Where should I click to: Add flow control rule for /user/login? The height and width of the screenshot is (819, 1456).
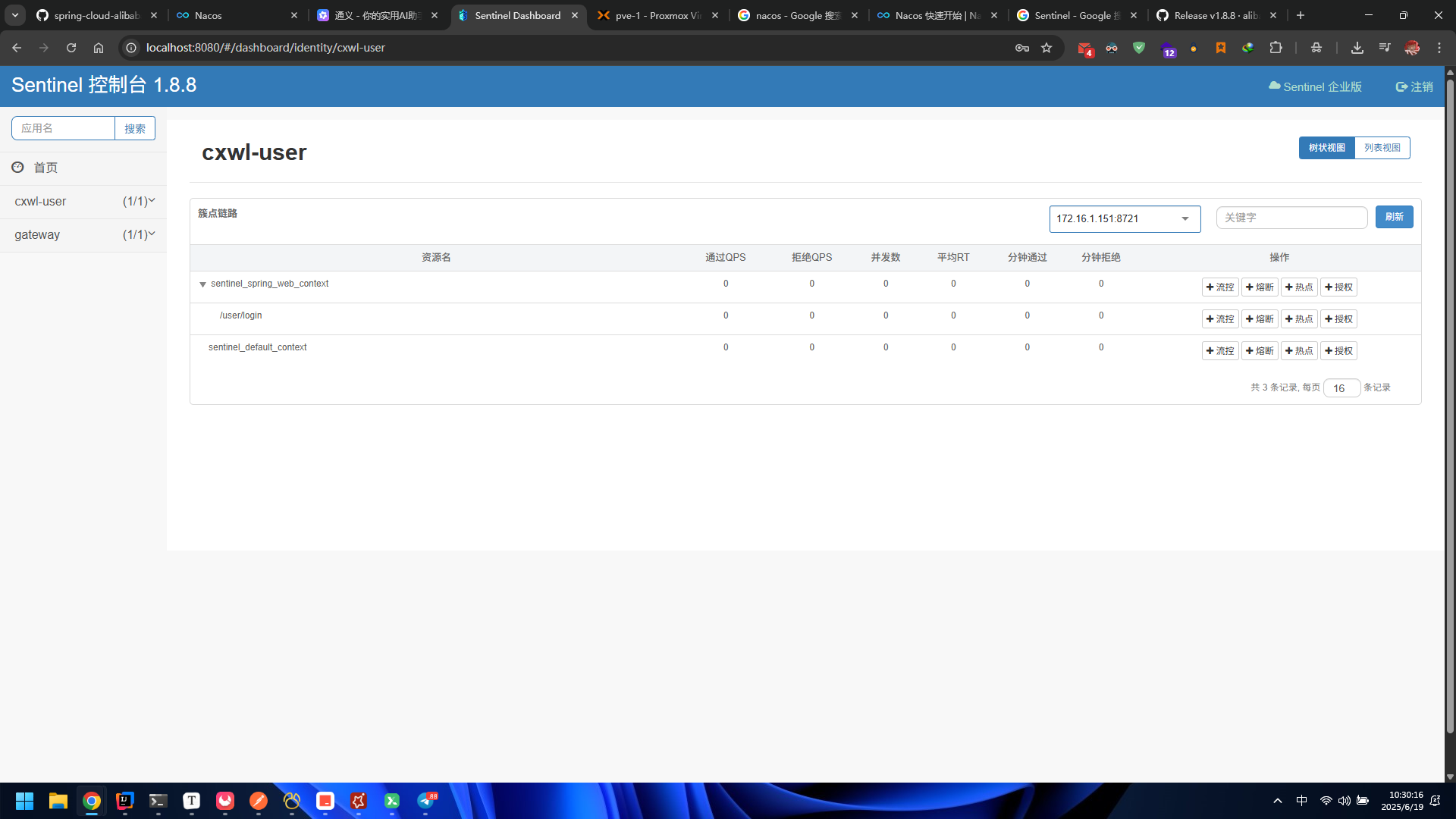(x=1219, y=319)
